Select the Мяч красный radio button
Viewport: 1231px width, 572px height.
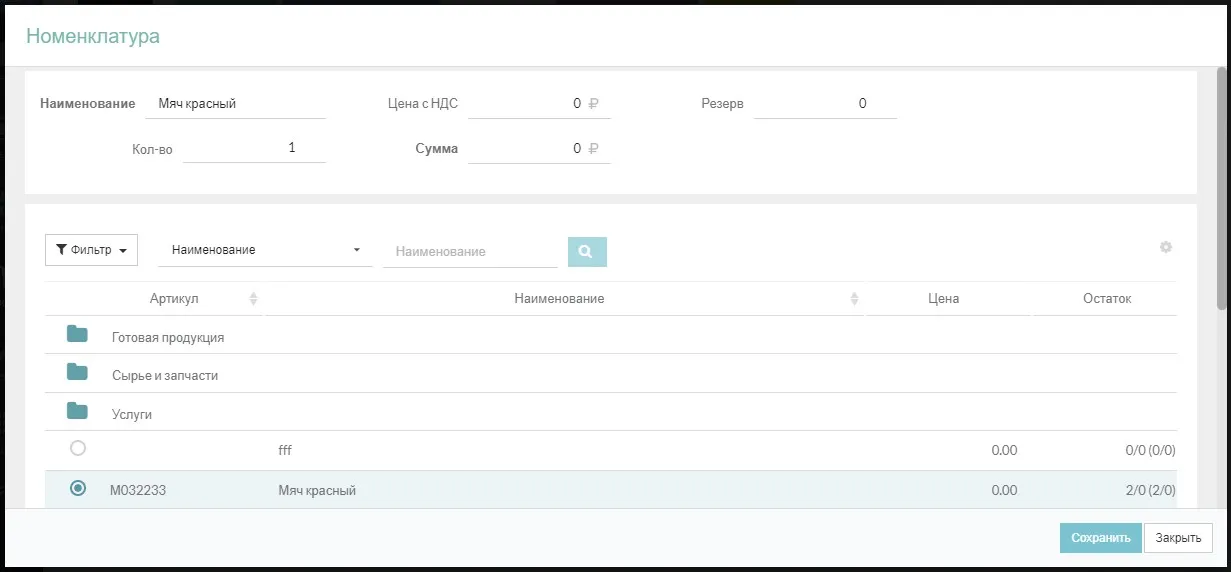coord(78,489)
